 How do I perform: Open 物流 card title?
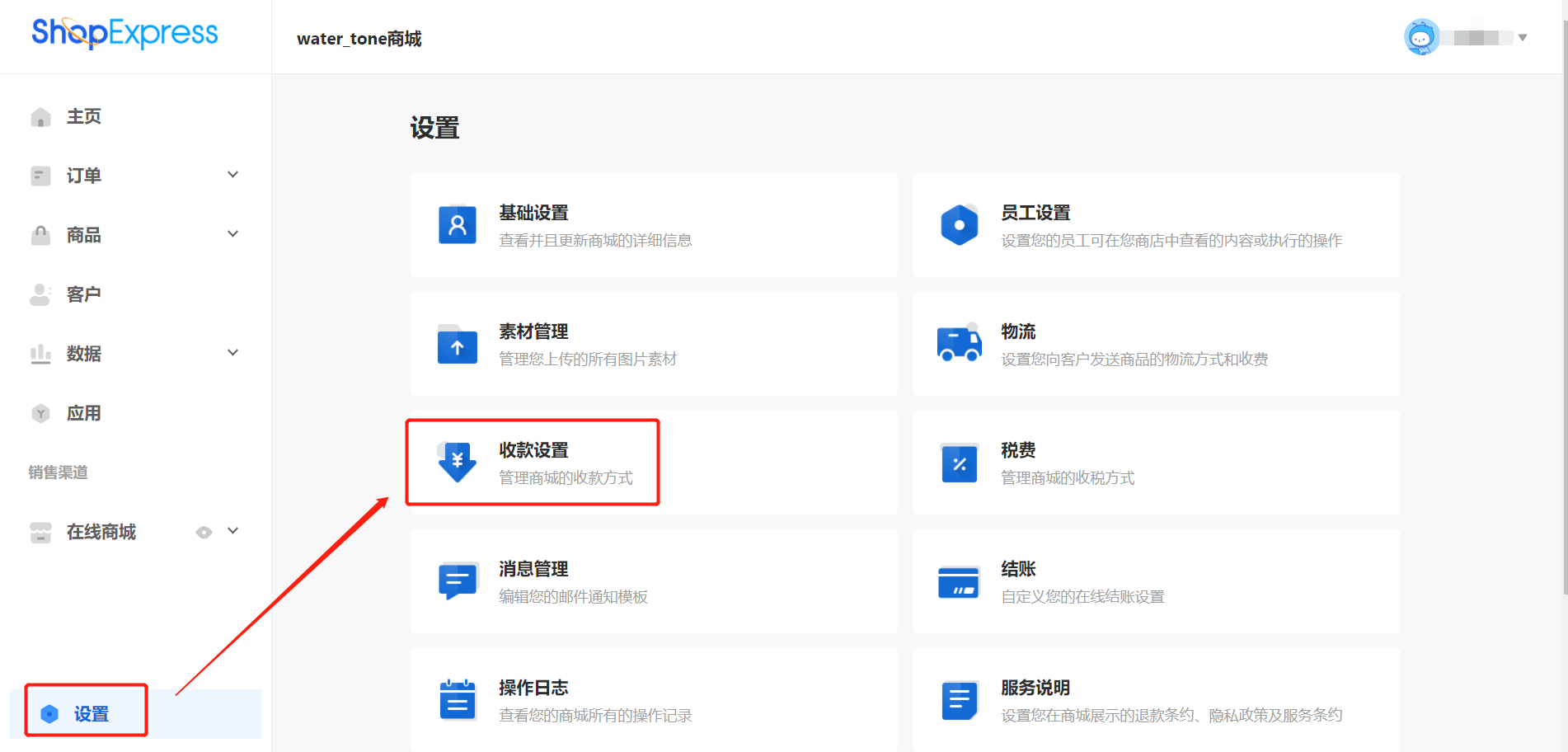coord(1018,331)
